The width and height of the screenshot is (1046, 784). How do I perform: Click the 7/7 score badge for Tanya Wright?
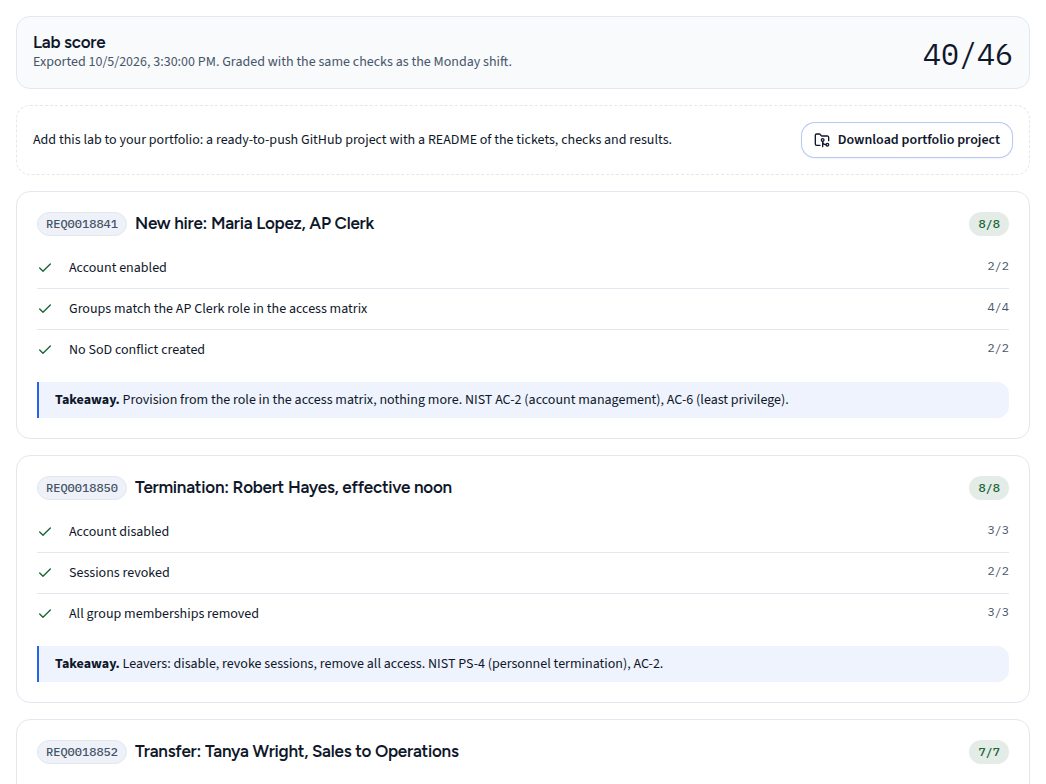(x=989, y=752)
